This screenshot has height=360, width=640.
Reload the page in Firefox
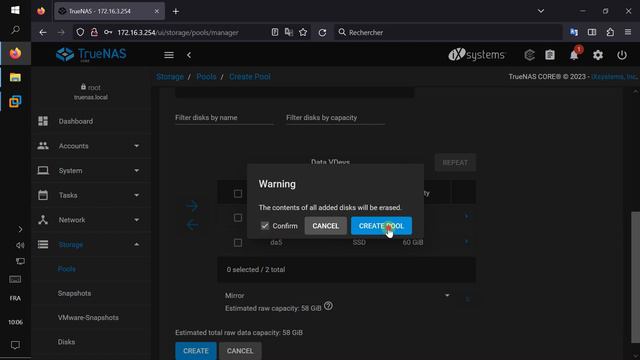pos(322,33)
